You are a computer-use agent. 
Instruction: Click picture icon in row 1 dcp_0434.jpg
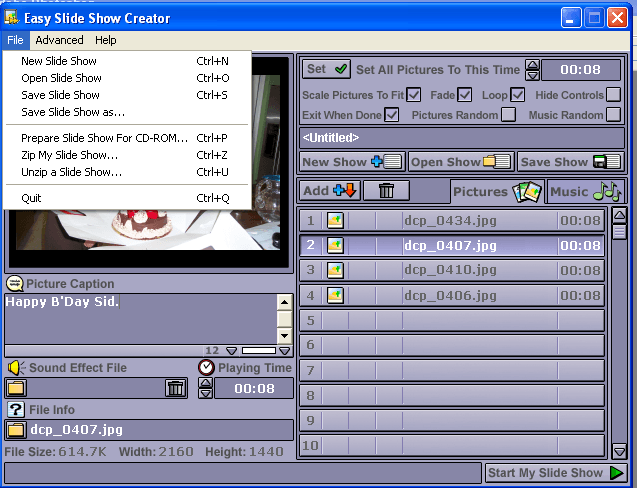[x=335, y=220]
